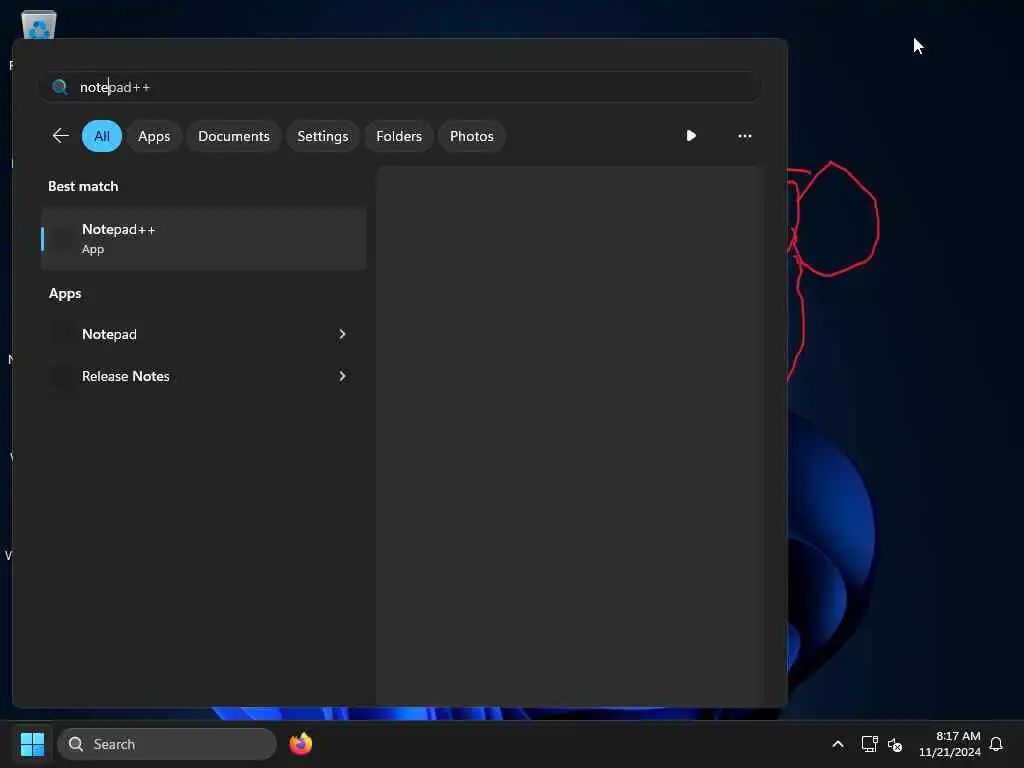Launch Firefox from the taskbar
This screenshot has height=768, width=1024.
click(x=301, y=744)
